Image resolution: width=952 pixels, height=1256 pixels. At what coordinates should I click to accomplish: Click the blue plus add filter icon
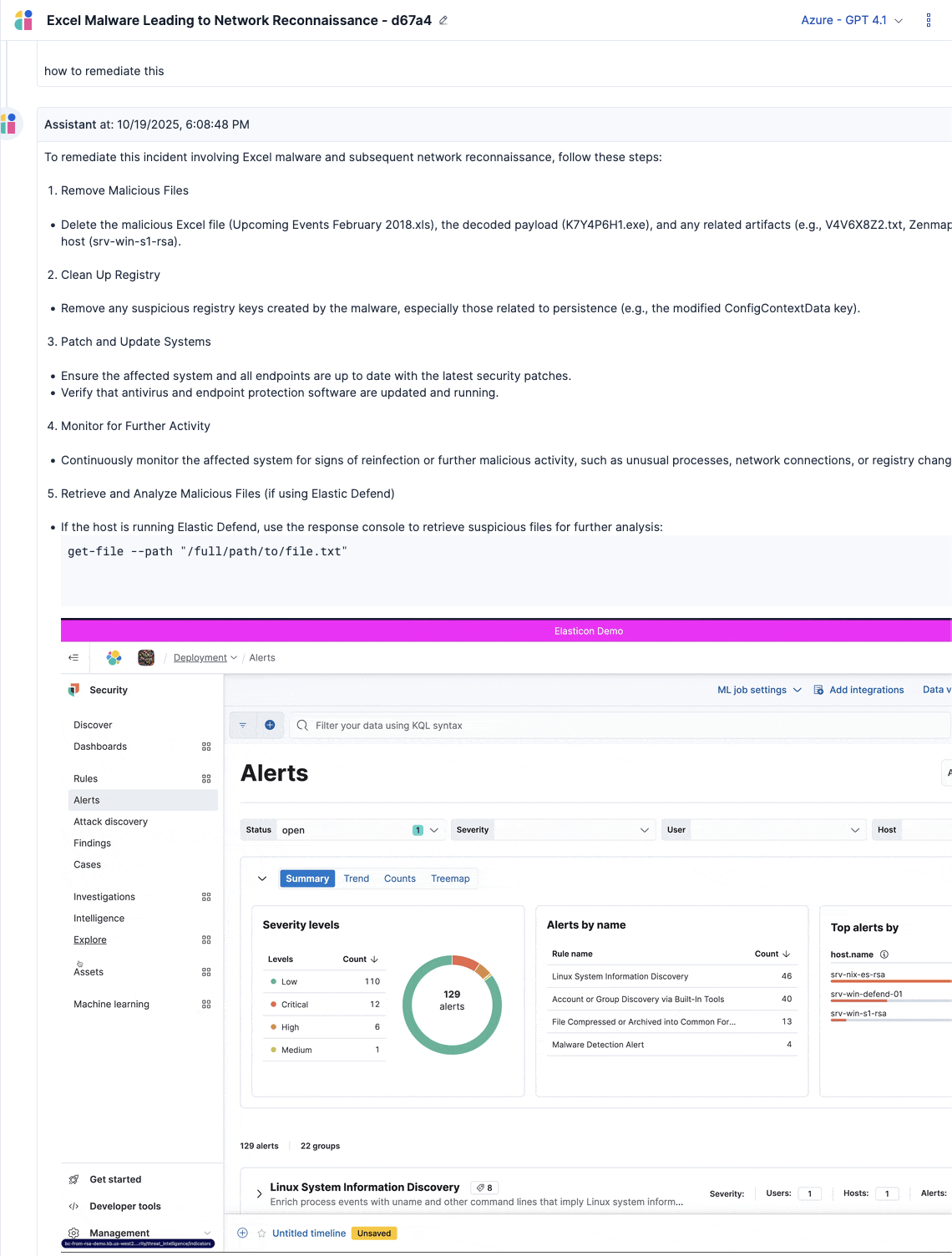coord(270,725)
